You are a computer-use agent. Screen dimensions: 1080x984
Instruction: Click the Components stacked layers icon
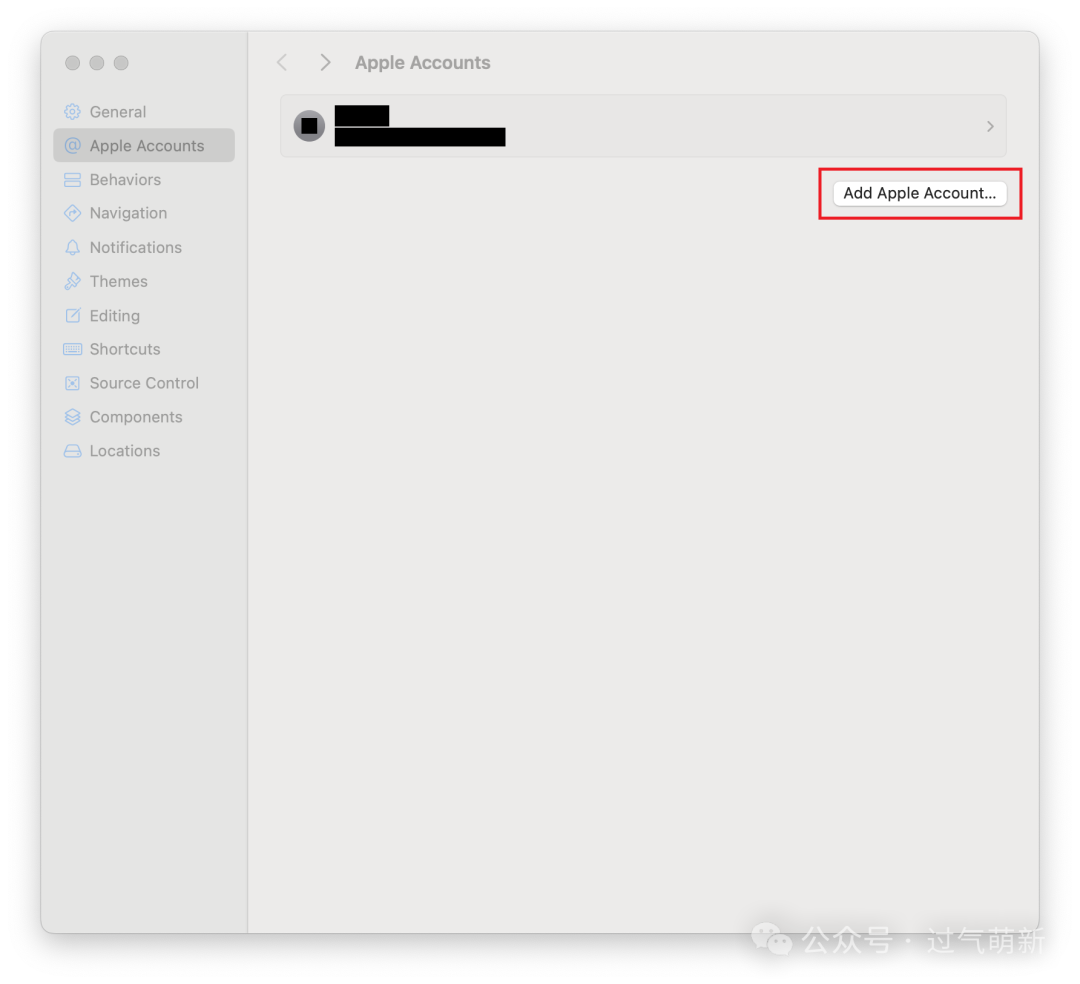tap(72, 417)
